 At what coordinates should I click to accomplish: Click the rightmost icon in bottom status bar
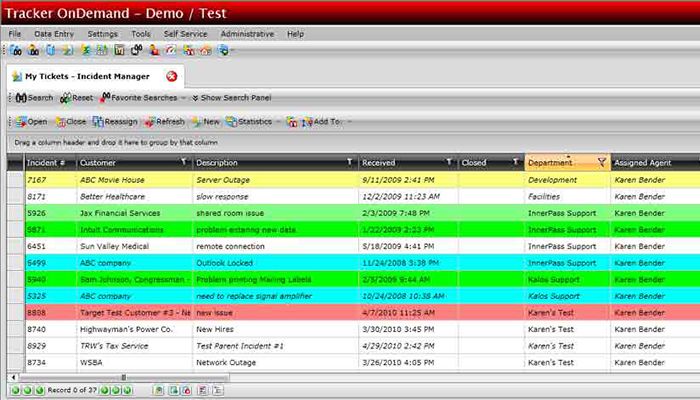(217, 391)
